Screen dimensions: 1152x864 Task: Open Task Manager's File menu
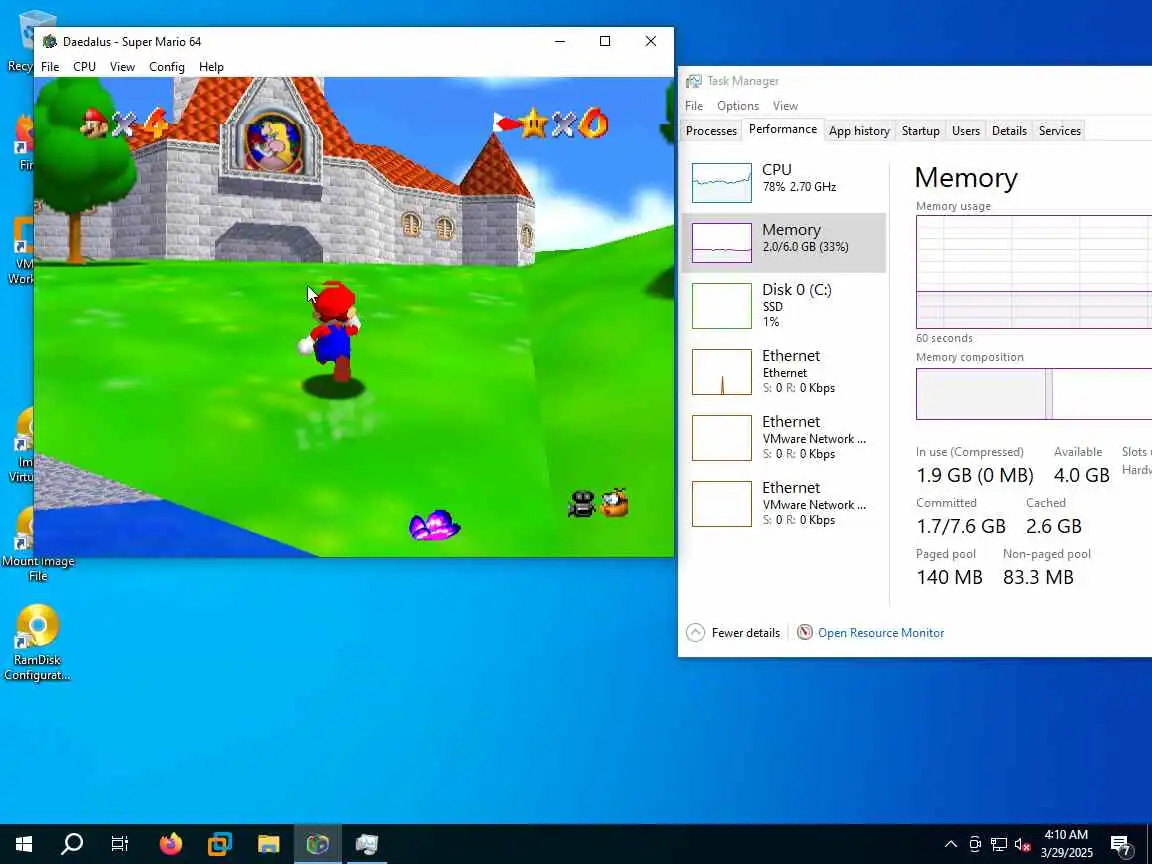694,106
